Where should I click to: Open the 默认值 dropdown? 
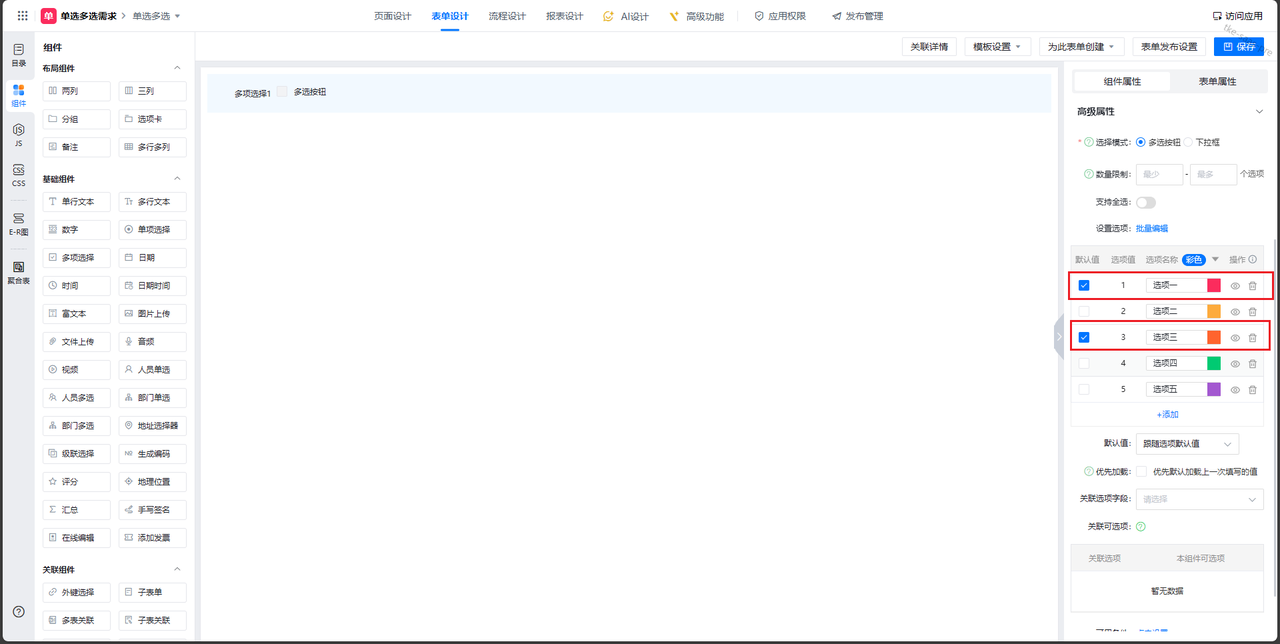tap(1187, 443)
